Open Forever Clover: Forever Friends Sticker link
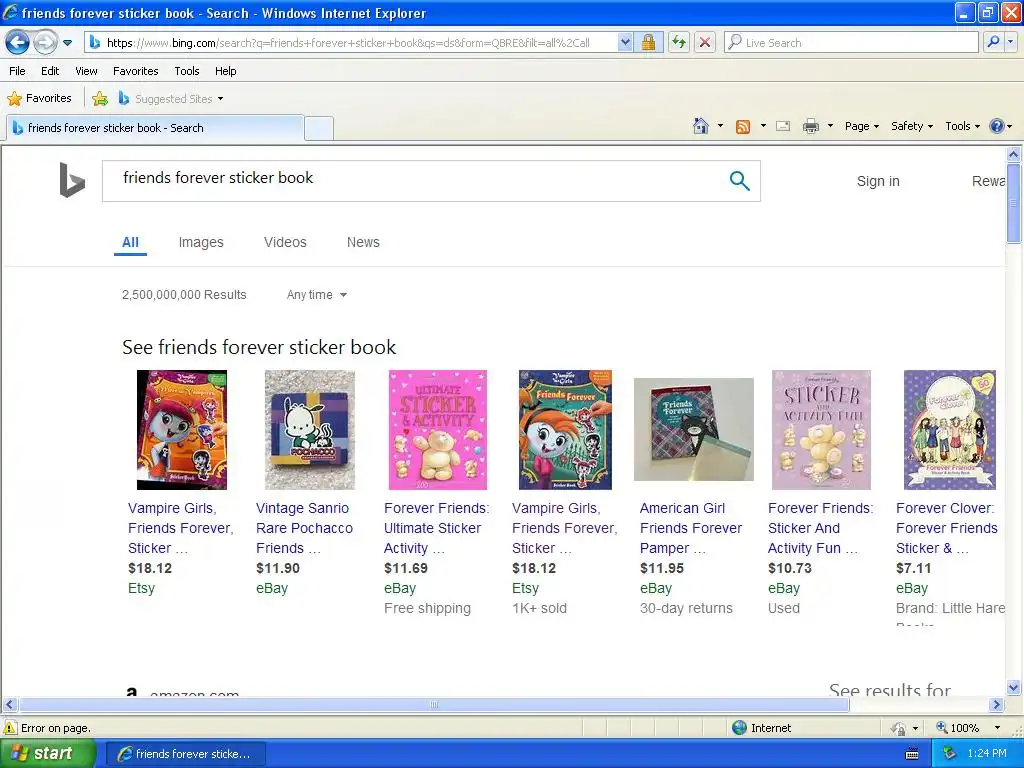Viewport: 1024px width, 768px height. click(947, 528)
